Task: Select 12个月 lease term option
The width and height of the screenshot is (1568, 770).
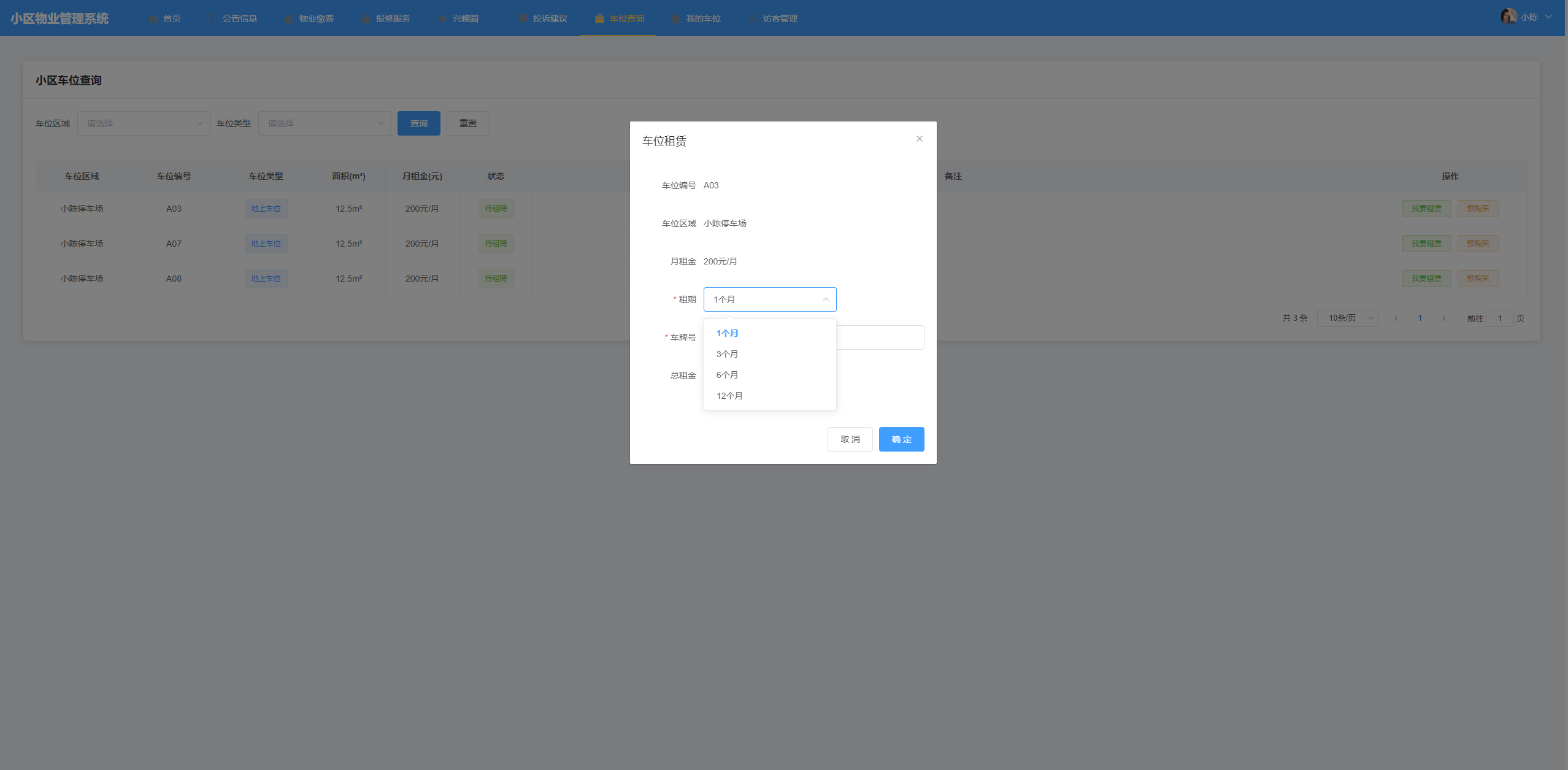Action: 729,396
